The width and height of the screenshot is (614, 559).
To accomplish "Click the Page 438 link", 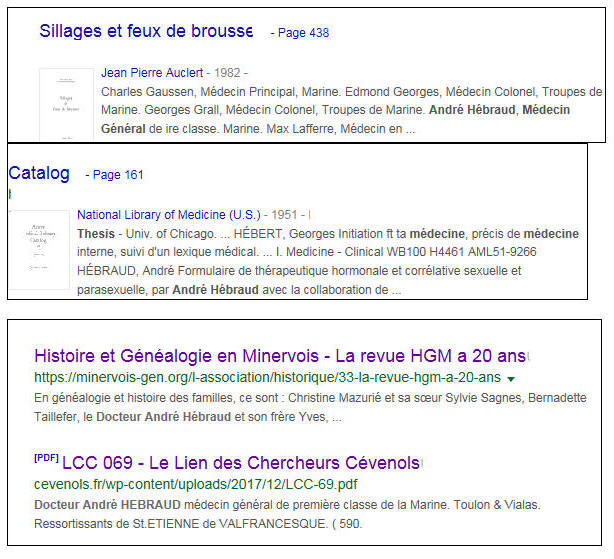I will pos(303,33).
